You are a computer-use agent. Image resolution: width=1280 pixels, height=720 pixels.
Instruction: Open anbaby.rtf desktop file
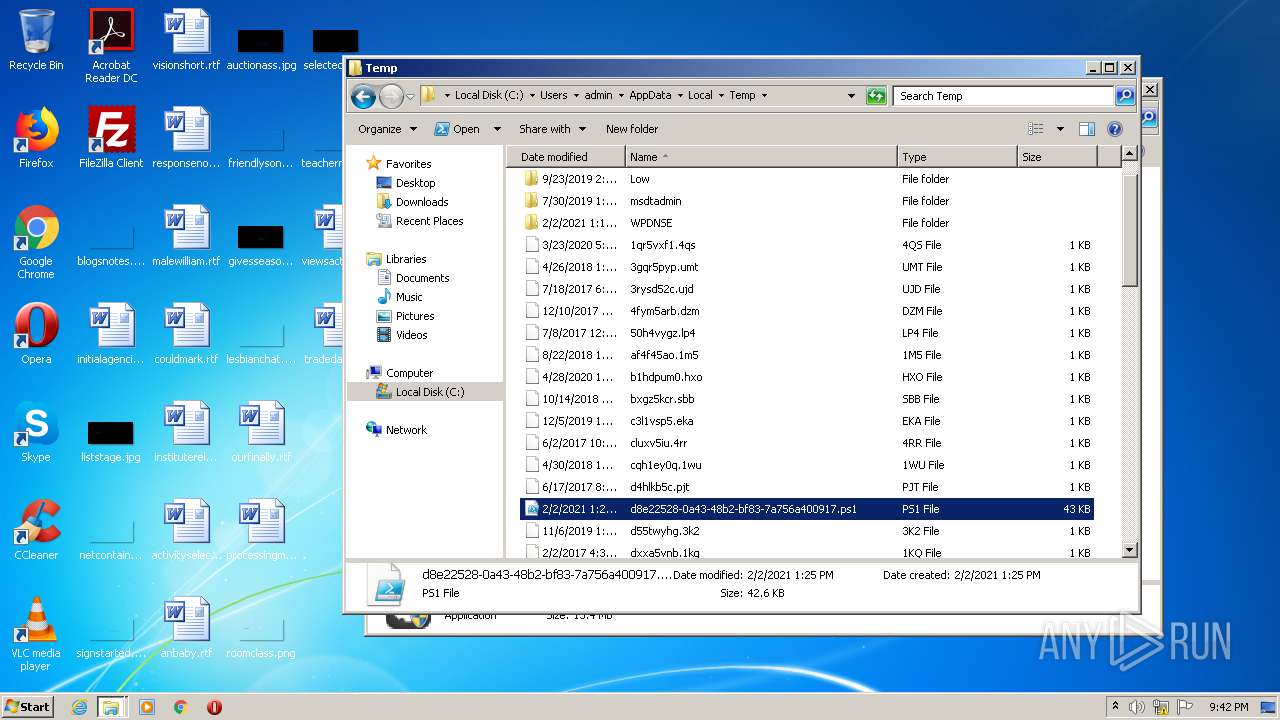[186, 628]
